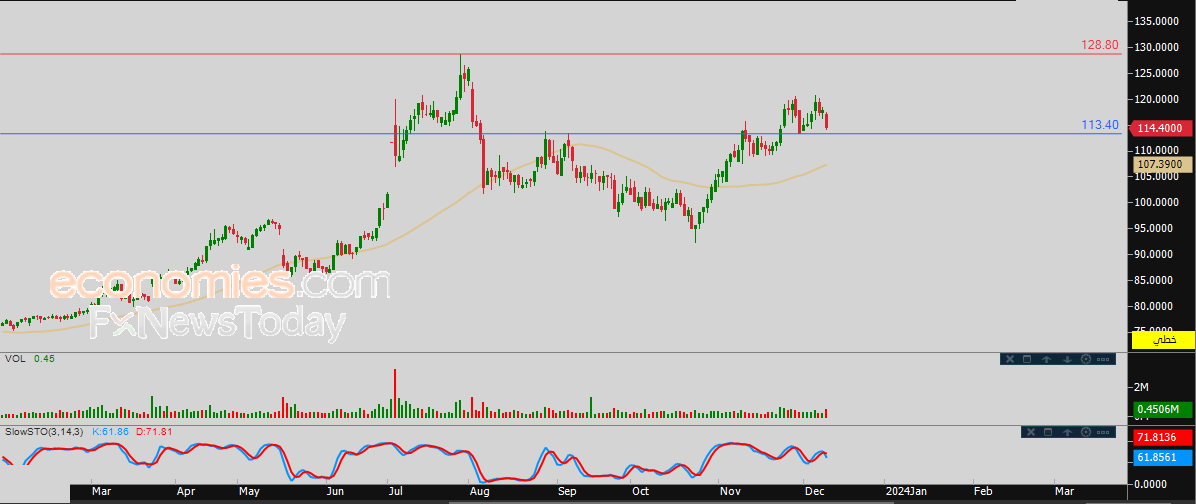
Task: Click the Nov date axis label
Action: click(731, 493)
